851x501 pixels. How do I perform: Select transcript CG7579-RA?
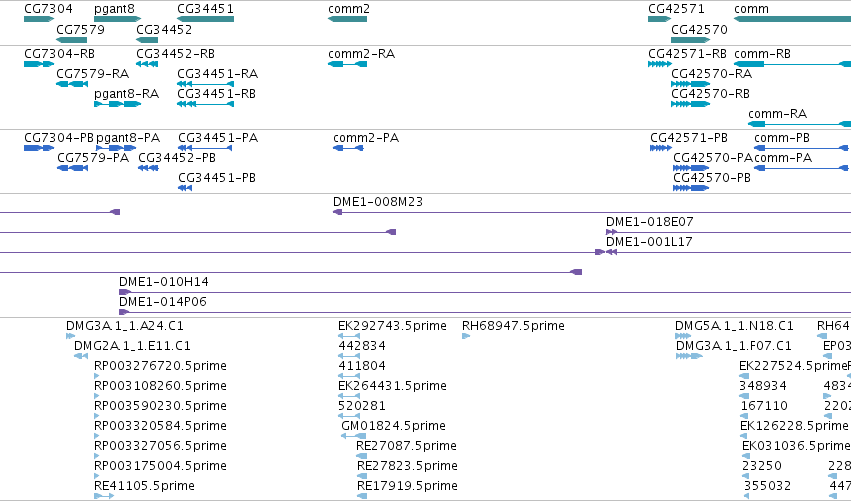[x=72, y=84]
